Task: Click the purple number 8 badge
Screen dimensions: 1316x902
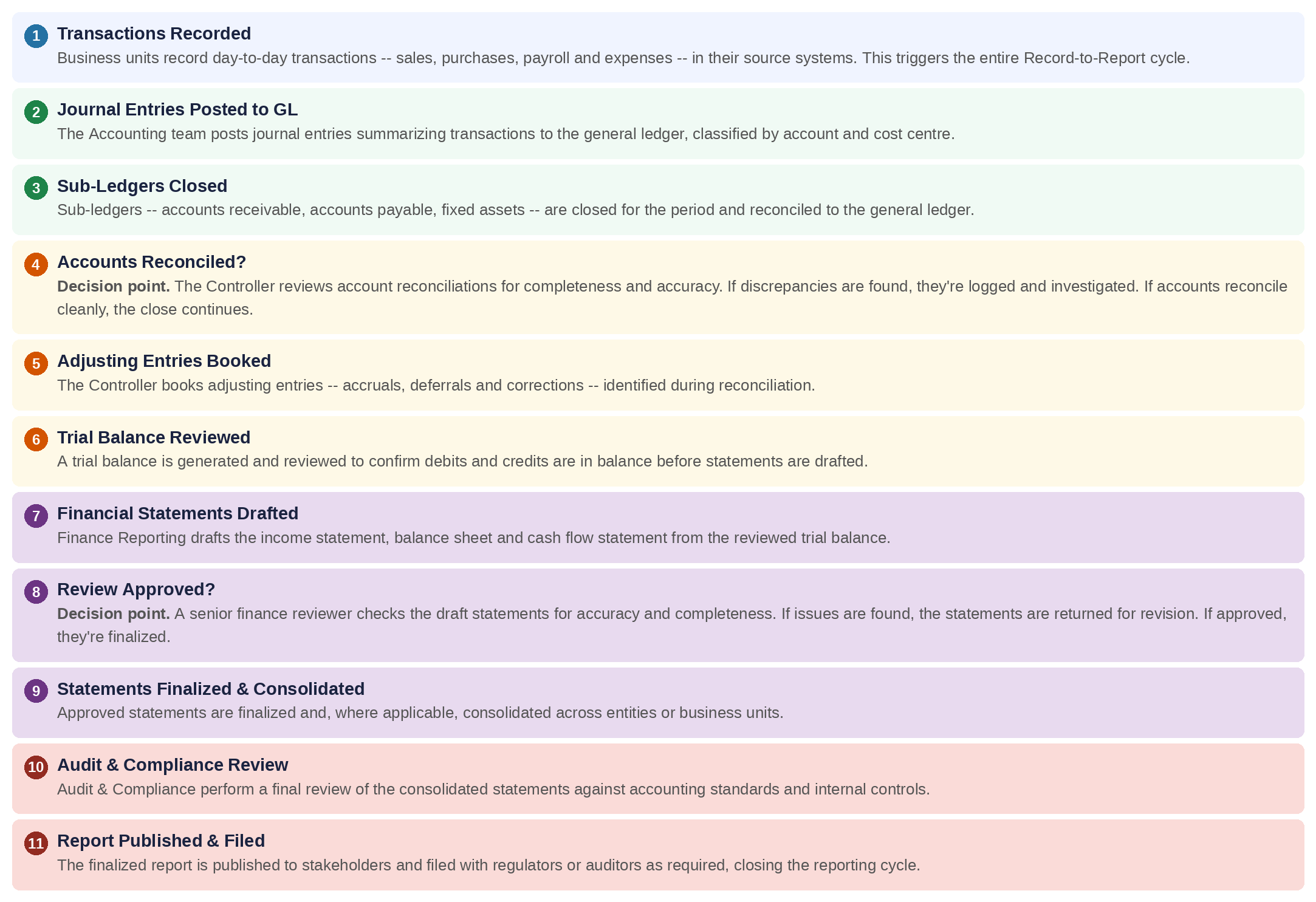Action: point(36,592)
